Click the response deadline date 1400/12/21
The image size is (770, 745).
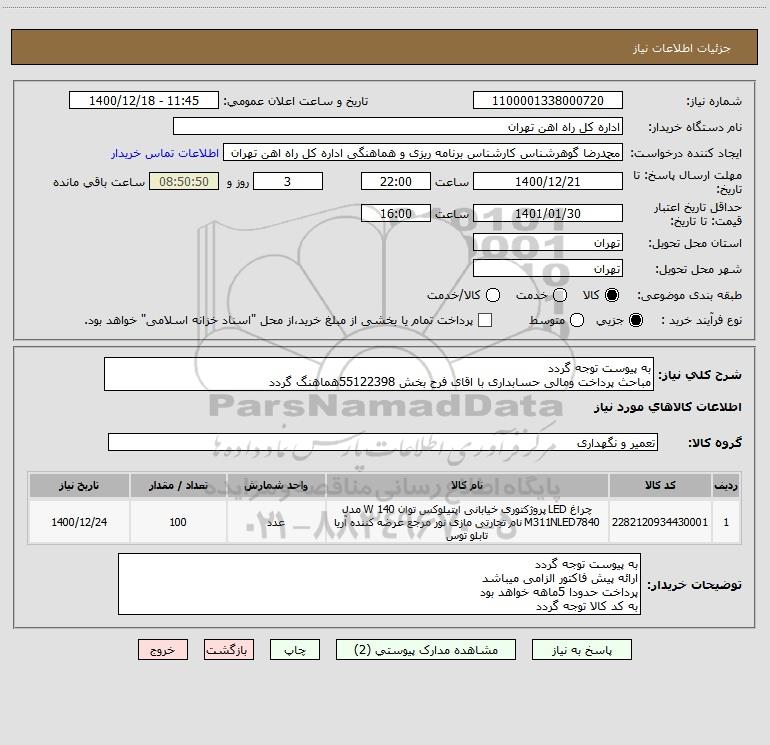coord(548,181)
